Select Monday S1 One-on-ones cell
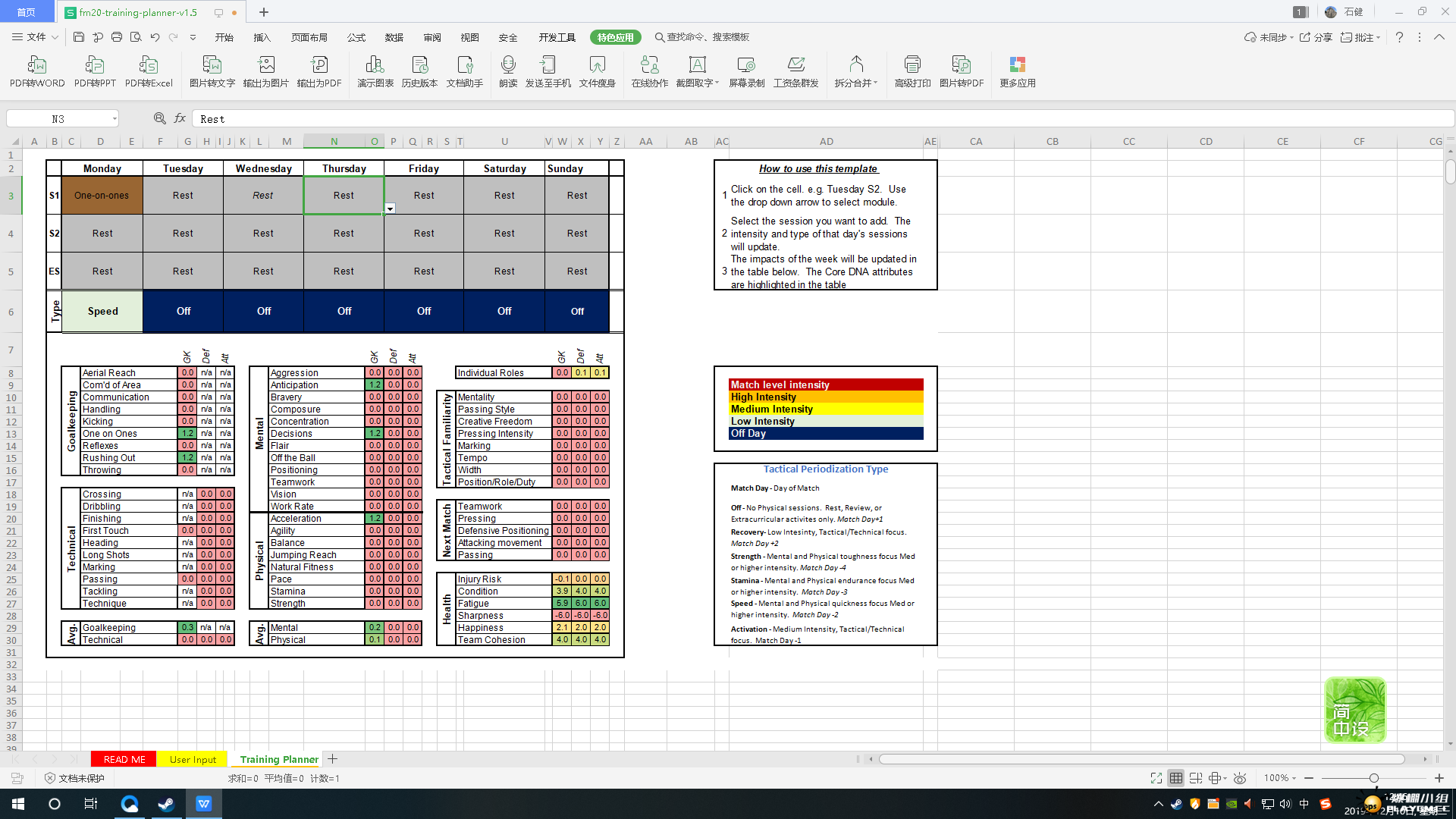 click(102, 195)
